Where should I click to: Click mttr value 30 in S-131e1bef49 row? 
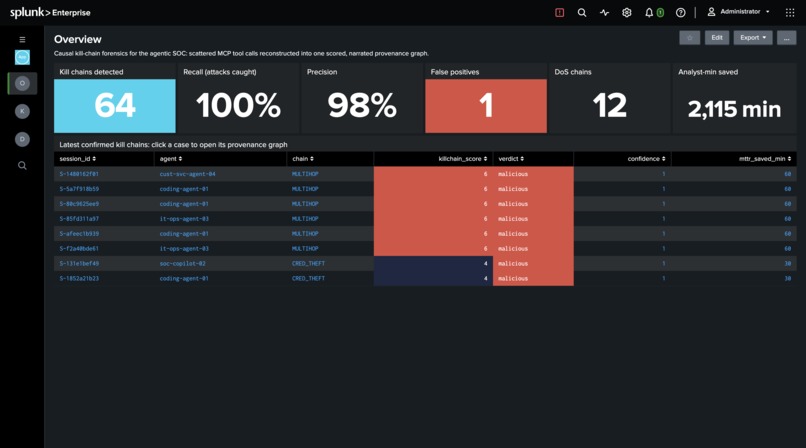787,264
